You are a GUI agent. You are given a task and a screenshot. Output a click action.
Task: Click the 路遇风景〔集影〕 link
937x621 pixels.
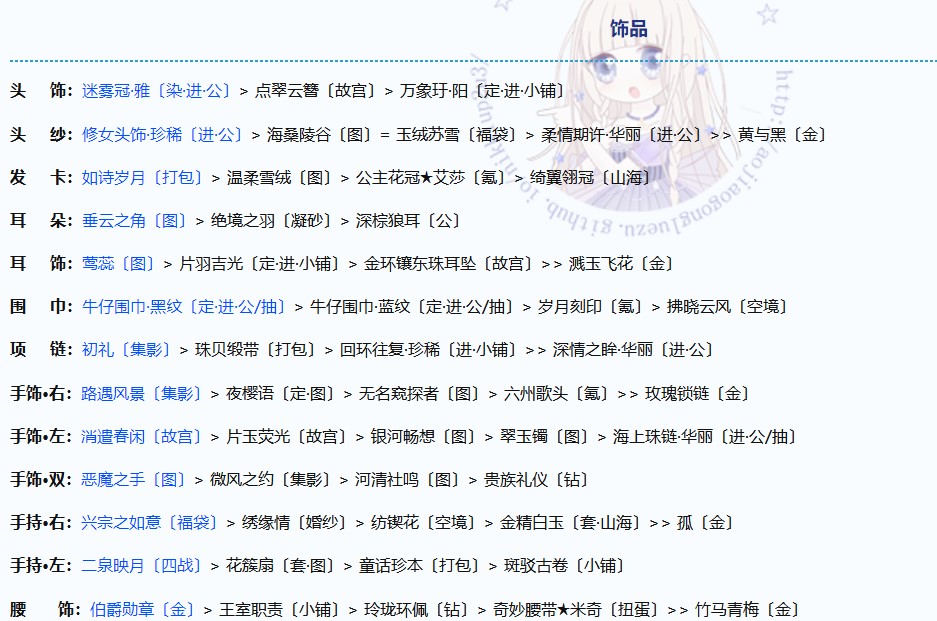[142, 394]
